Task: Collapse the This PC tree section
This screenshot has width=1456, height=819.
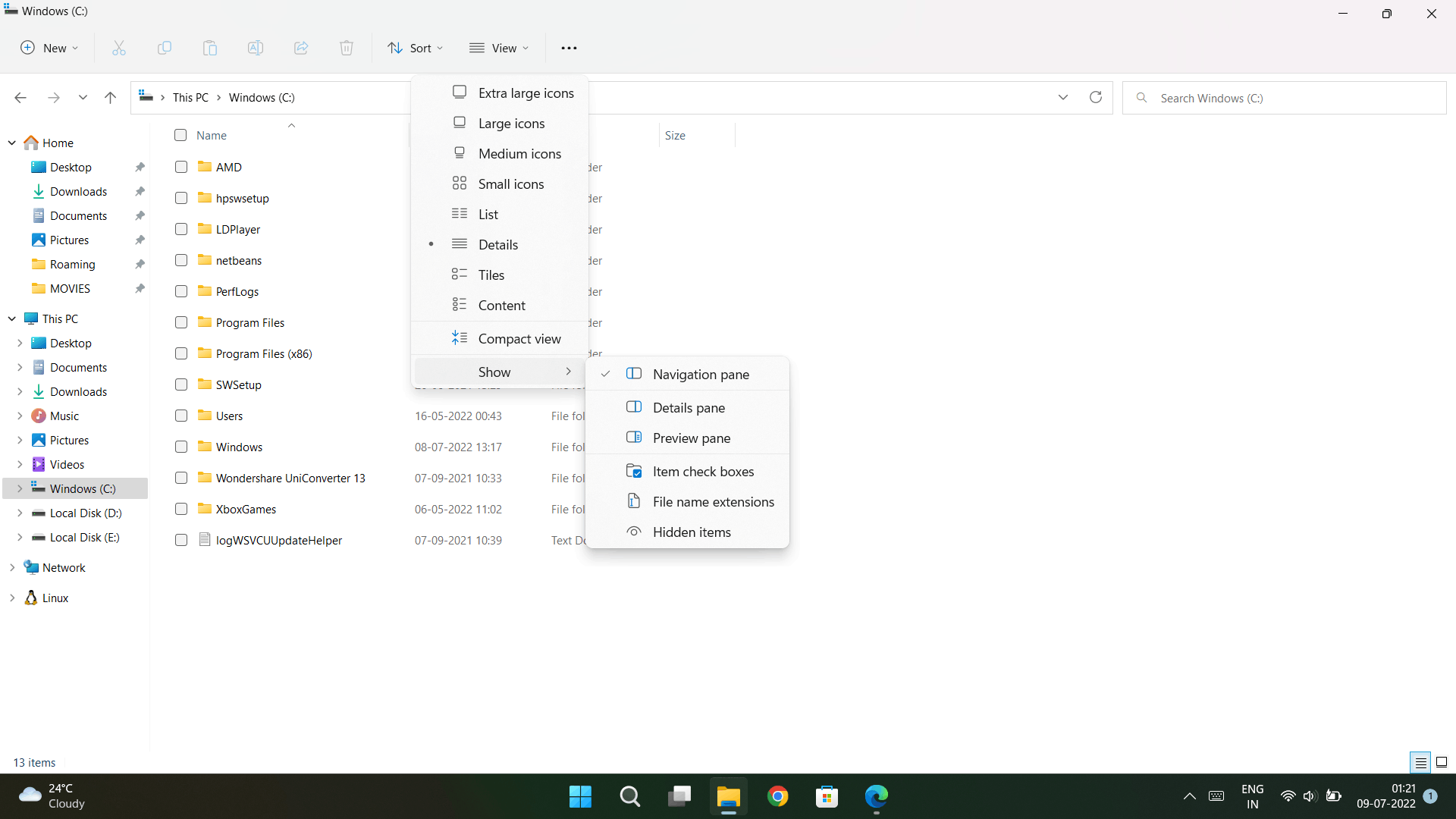Action: [x=12, y=318]
